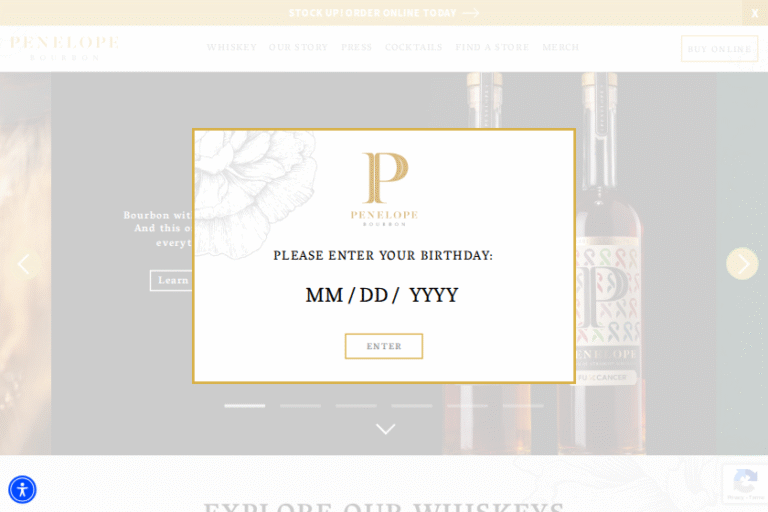Enter the month in MM field
Screen dimensions: 768x512
[324, 295]
